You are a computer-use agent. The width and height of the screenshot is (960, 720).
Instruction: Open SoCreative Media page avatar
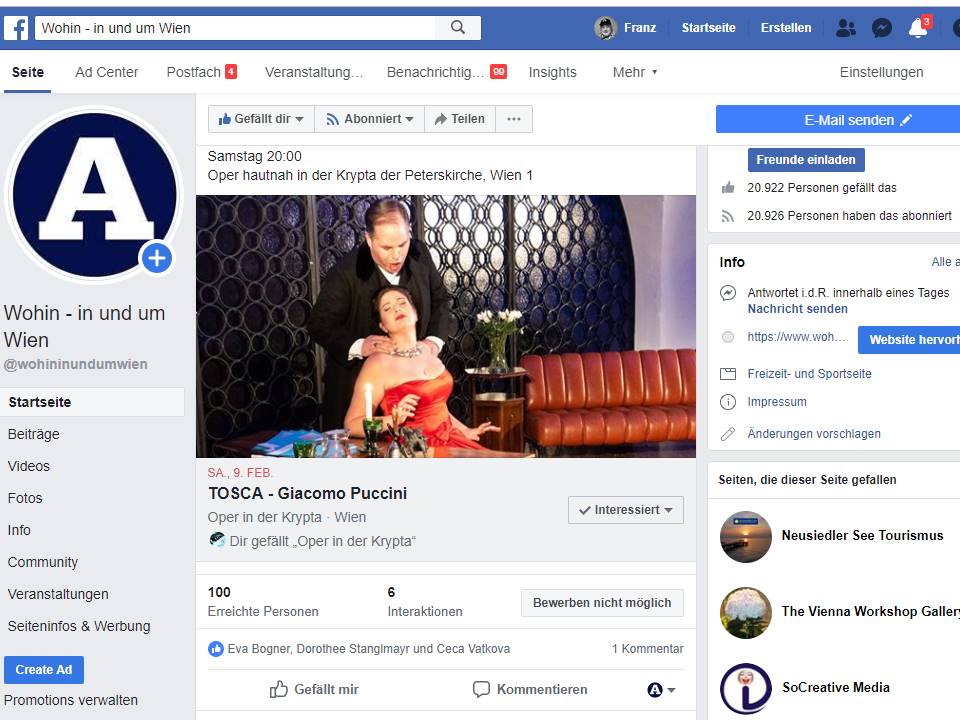[x=746, y=688]
